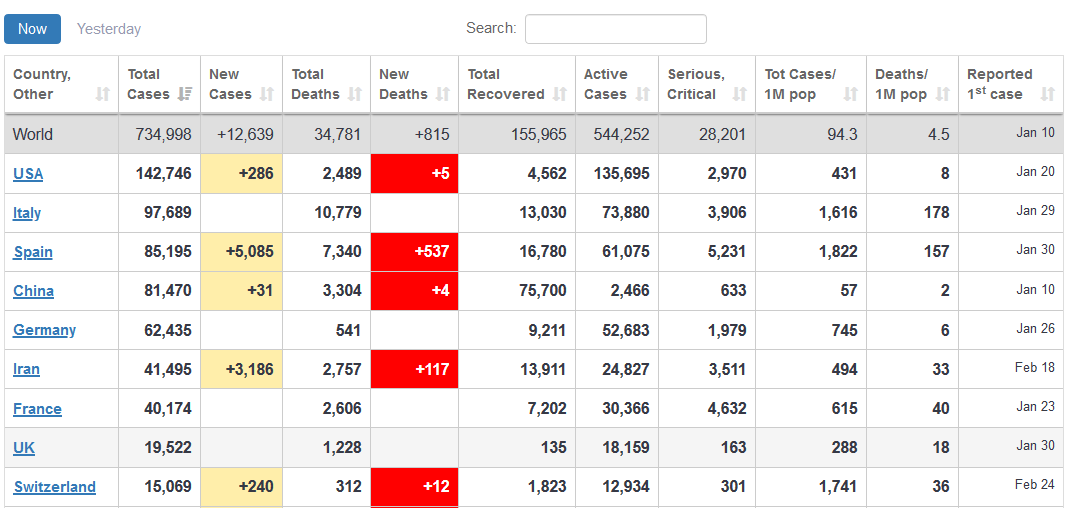This screenshot has width=1087, height=508.
Task: Sort by Active Cases column arrows
Action: 642,94
